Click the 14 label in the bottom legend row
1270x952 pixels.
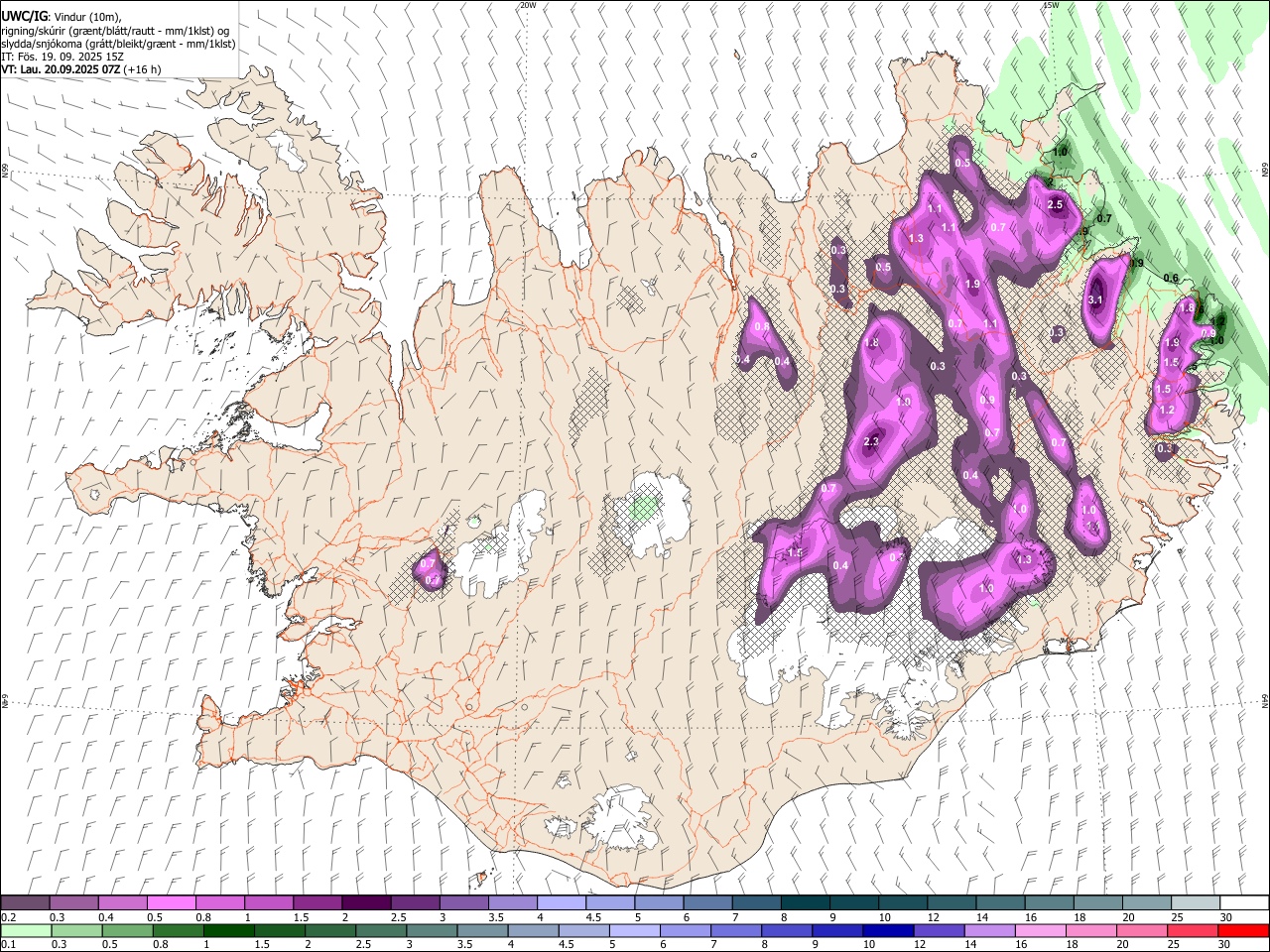971,944
